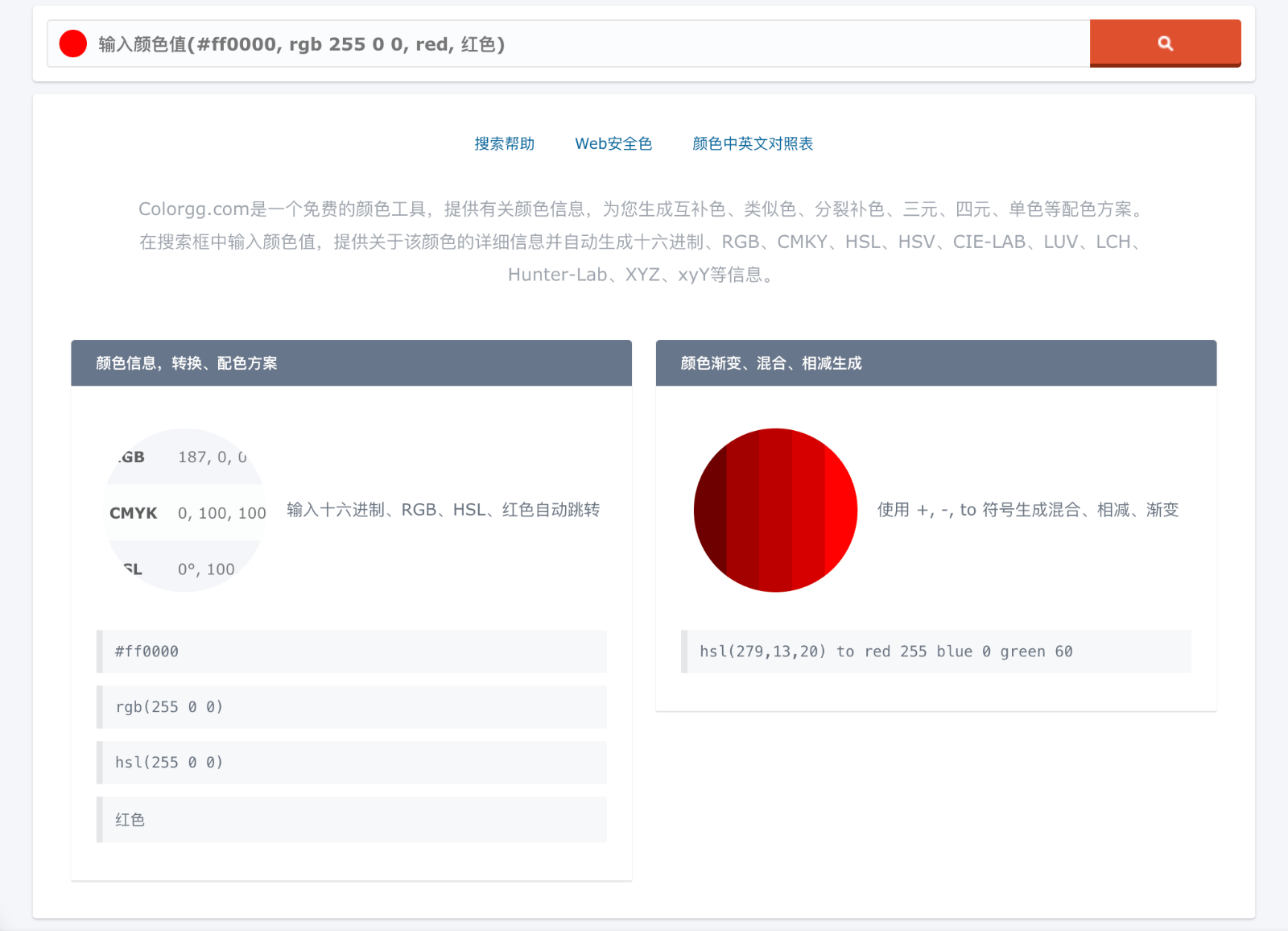This screenshot has height=931, width=1288.
Task: Click the magnifier search button
Action: [x=1165, y=43]
